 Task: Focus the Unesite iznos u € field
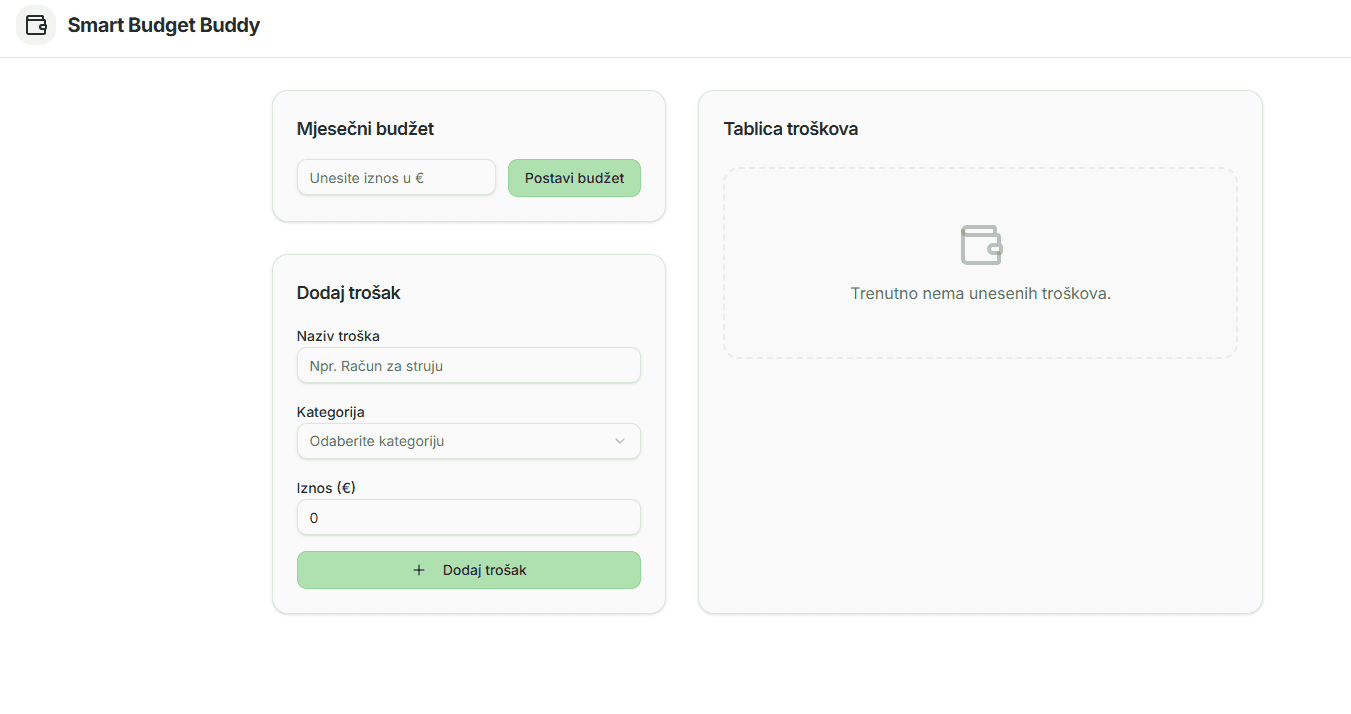click(x=396, y=178)
